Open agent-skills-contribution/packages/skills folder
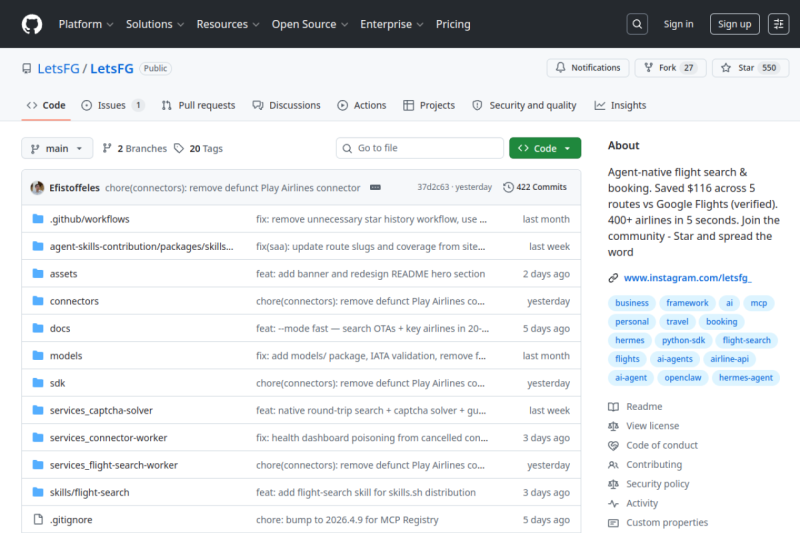The image size is (800, 533). pos(141,247)
